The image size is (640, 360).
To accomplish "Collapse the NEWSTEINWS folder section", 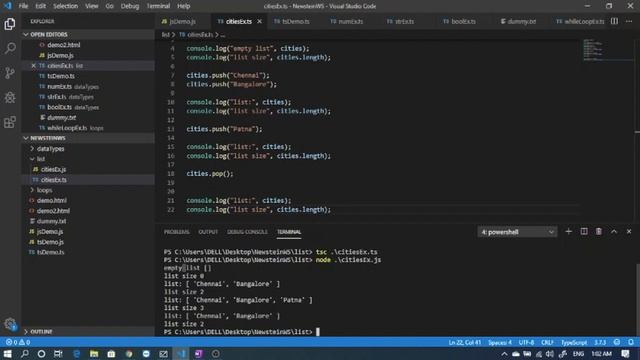I will [x=88, y=138].
